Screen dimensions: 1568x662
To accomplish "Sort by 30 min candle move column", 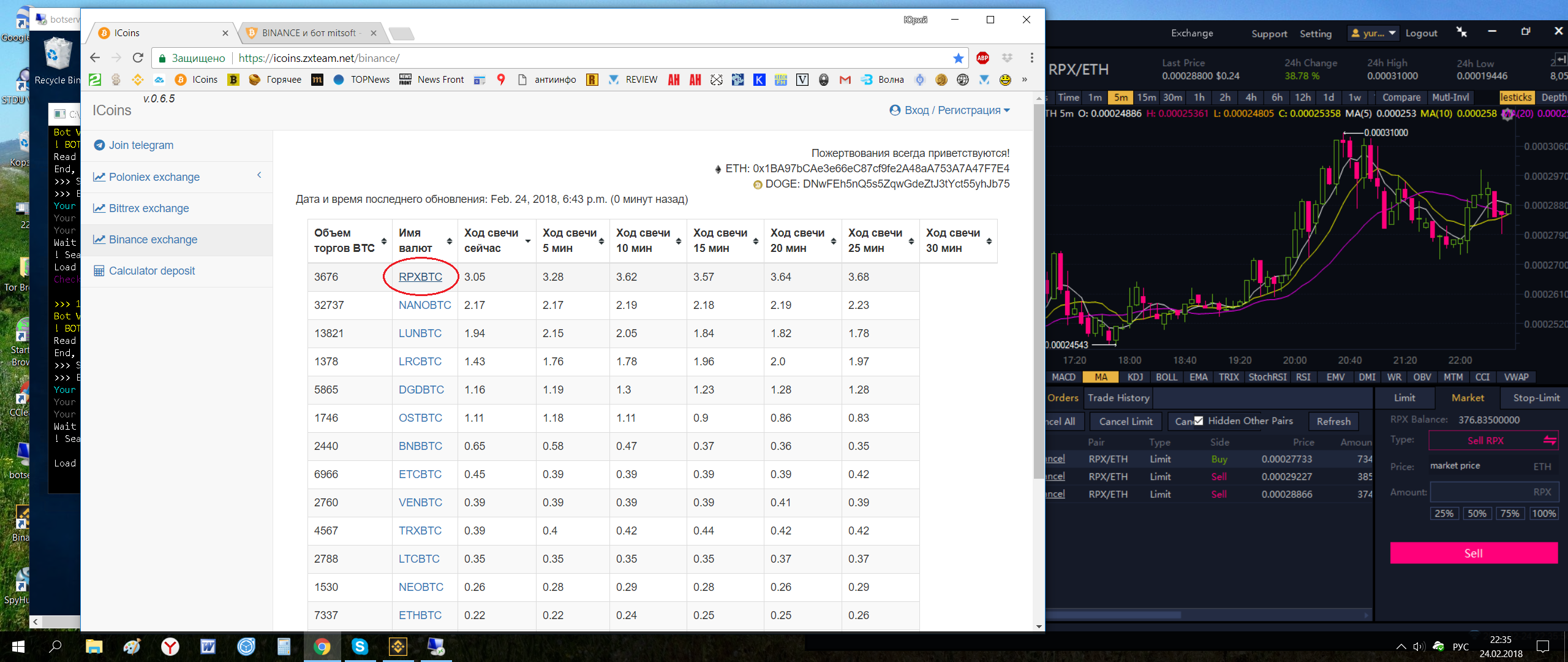I will tap(959, 241).
